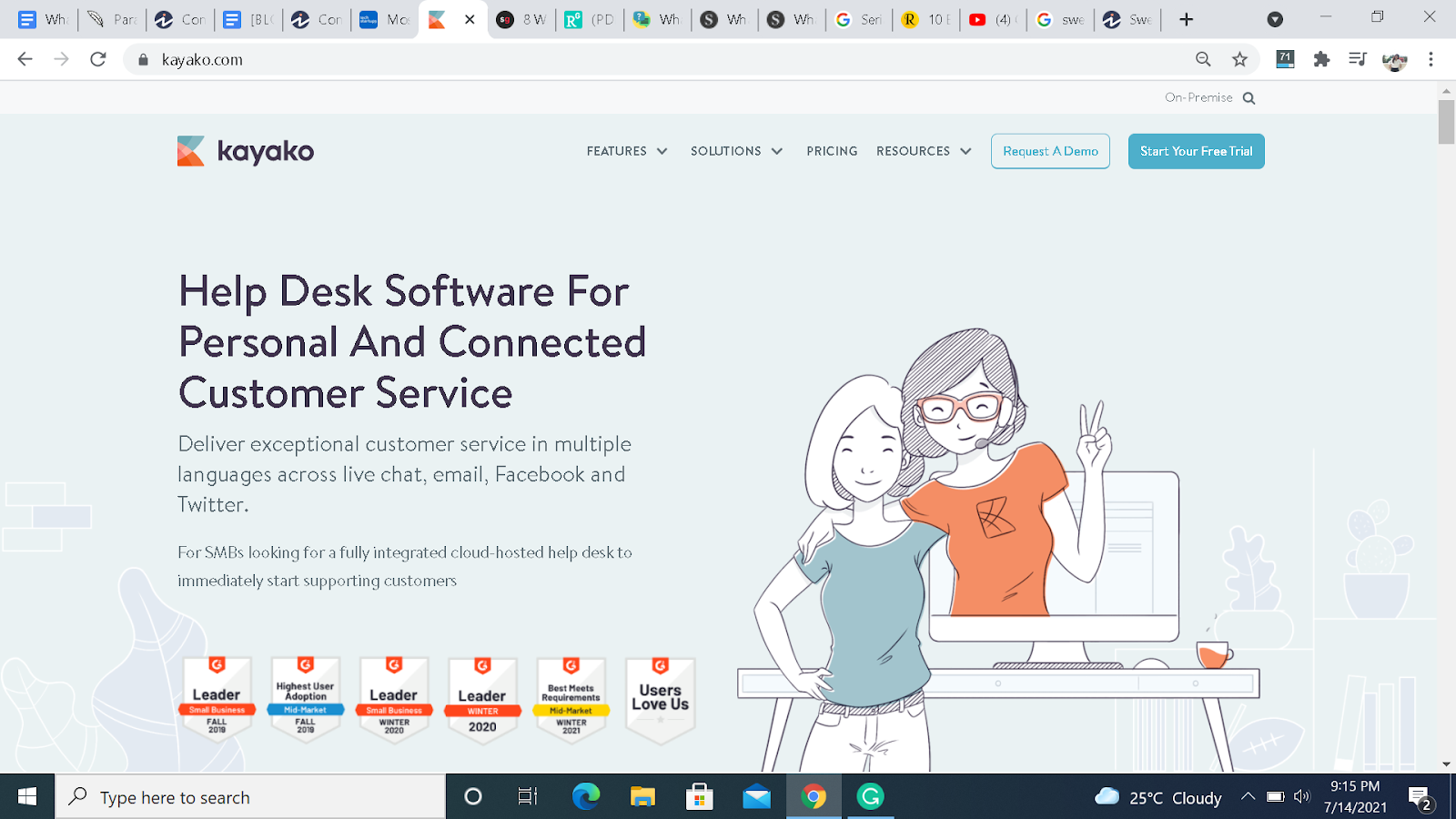
Task: Click Start Your Free Trial
Action: pyautogui.click(x=1197, y=151)
